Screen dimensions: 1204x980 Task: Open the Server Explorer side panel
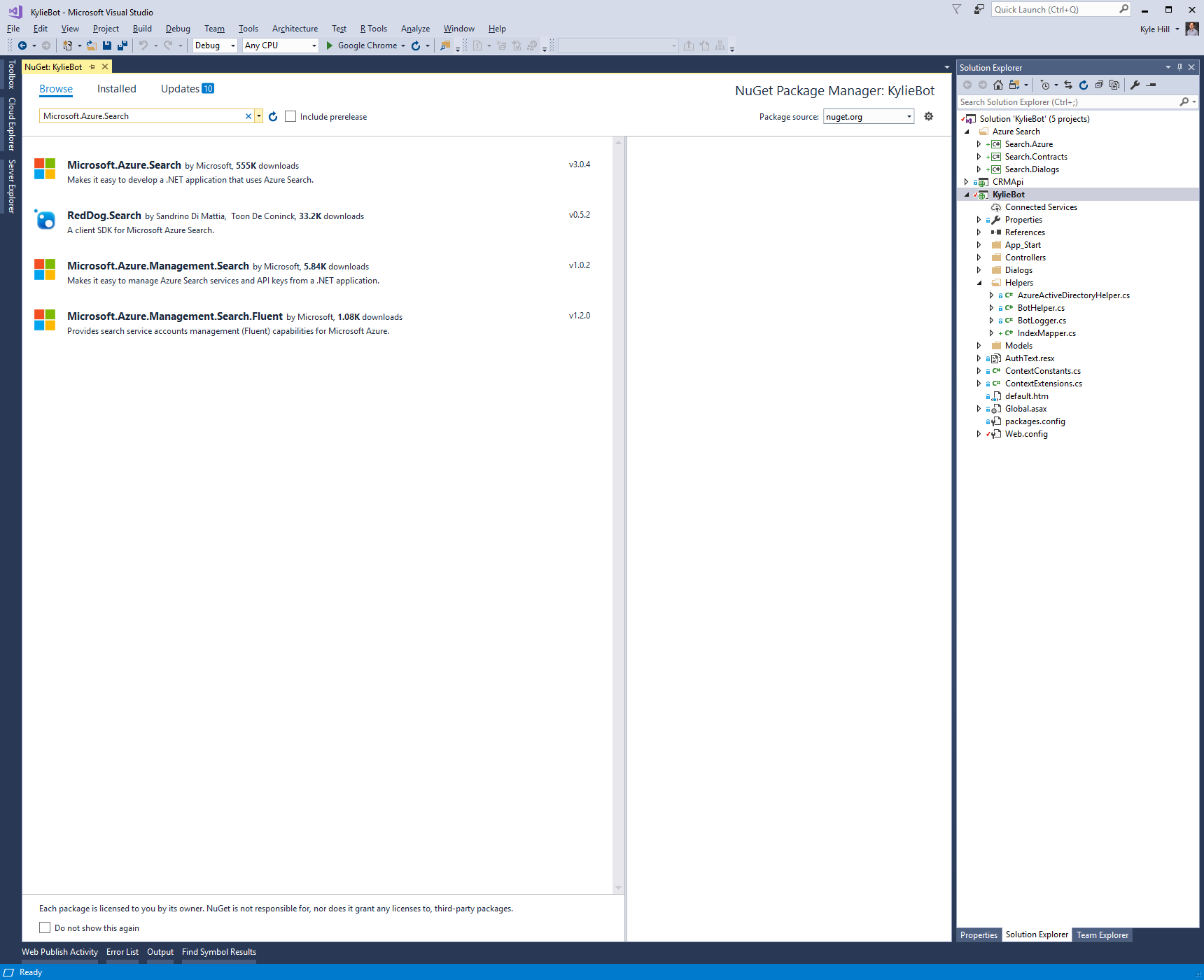pos(11,186)
